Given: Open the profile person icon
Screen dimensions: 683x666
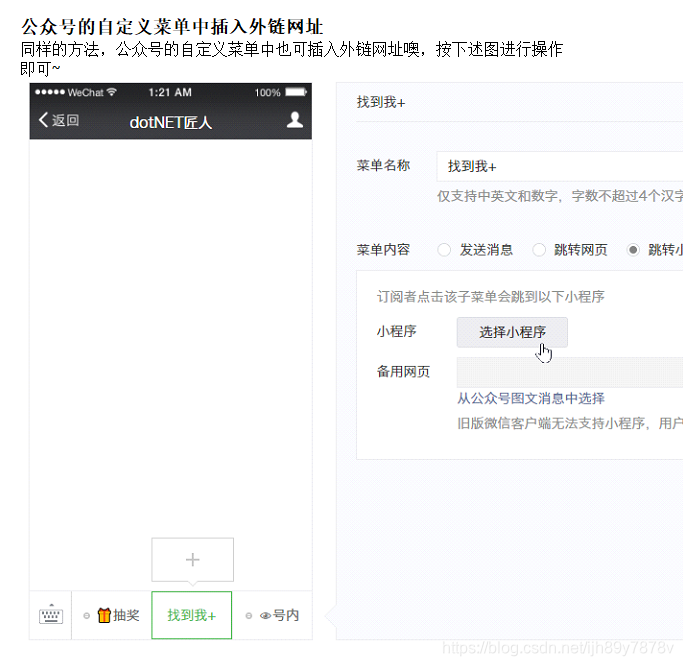Looking at the screenshot, I should [295, 120].
